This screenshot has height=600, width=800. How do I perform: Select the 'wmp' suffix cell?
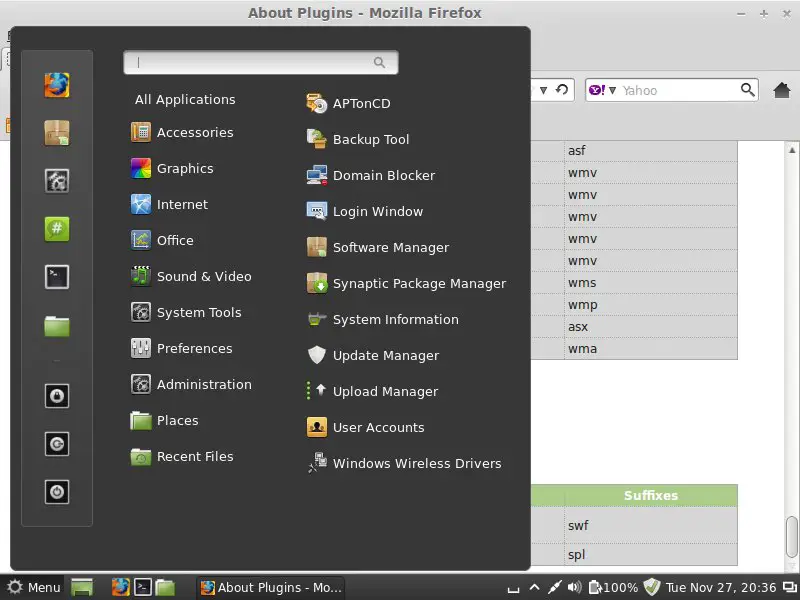[x=651, y=305]
